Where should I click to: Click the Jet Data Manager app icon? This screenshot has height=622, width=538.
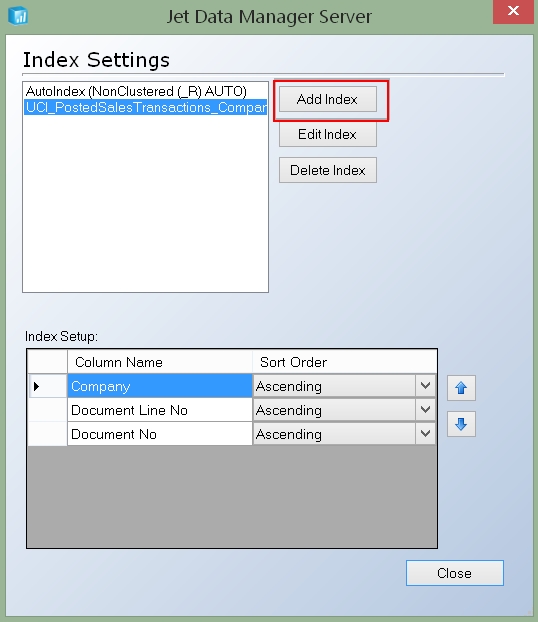coord(18,16)
